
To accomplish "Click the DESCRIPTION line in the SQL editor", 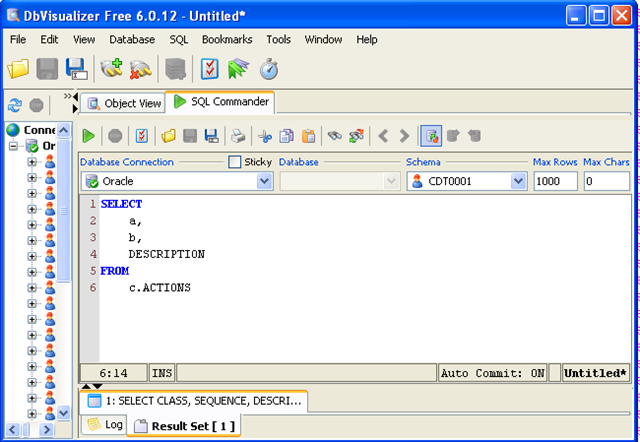I will pyautogui.click(x=167, y=254).
